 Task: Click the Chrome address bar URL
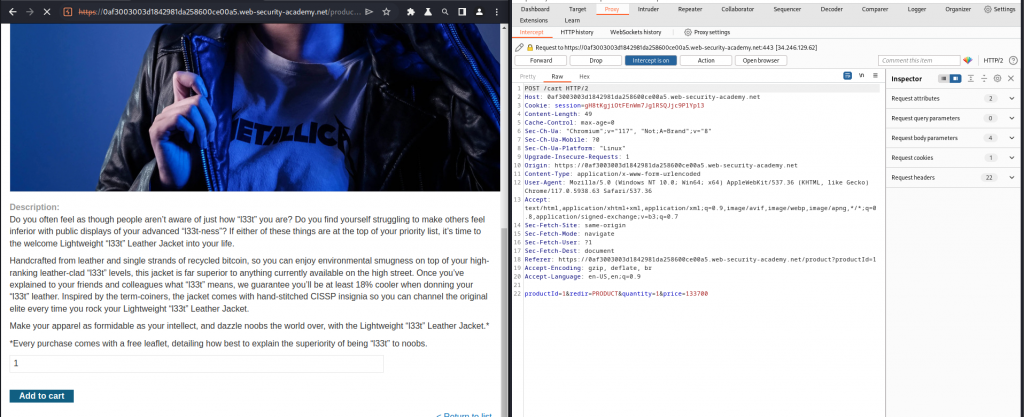point(219,12)
